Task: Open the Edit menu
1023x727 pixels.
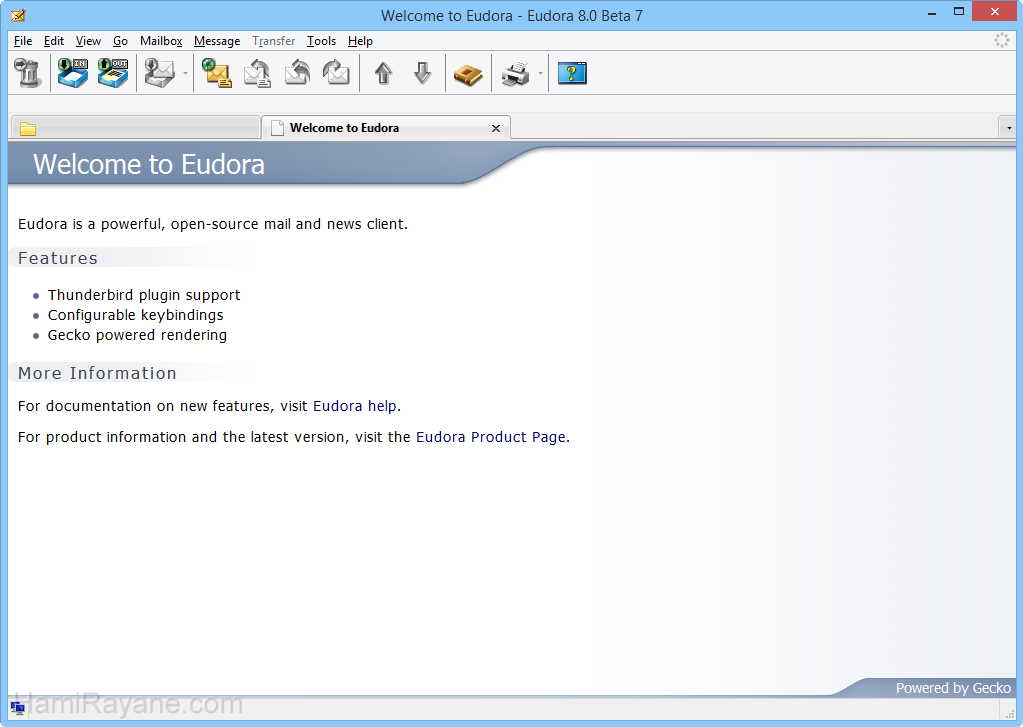Action: tap(53, 40)
